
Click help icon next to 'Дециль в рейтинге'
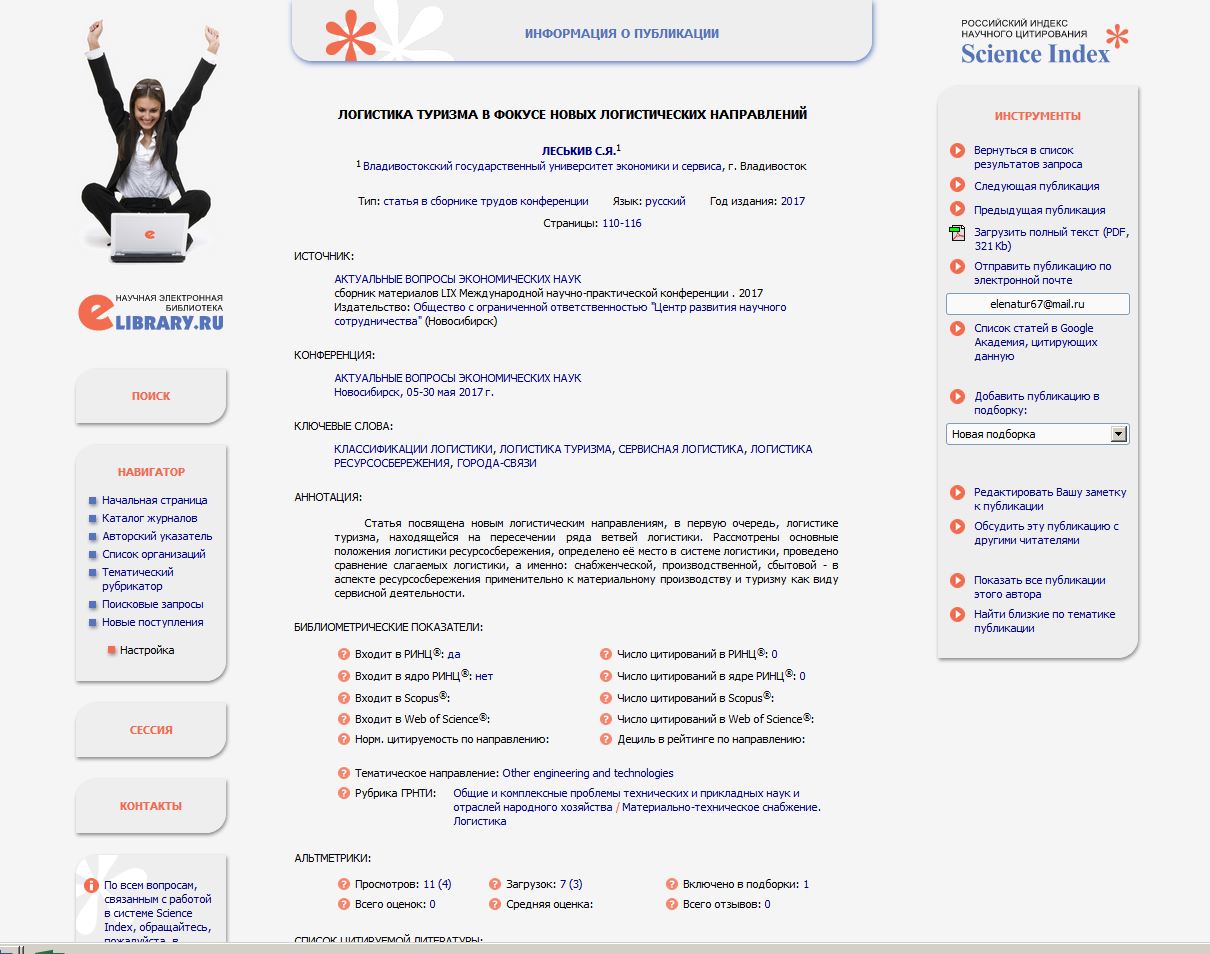(x=606, y=740)
